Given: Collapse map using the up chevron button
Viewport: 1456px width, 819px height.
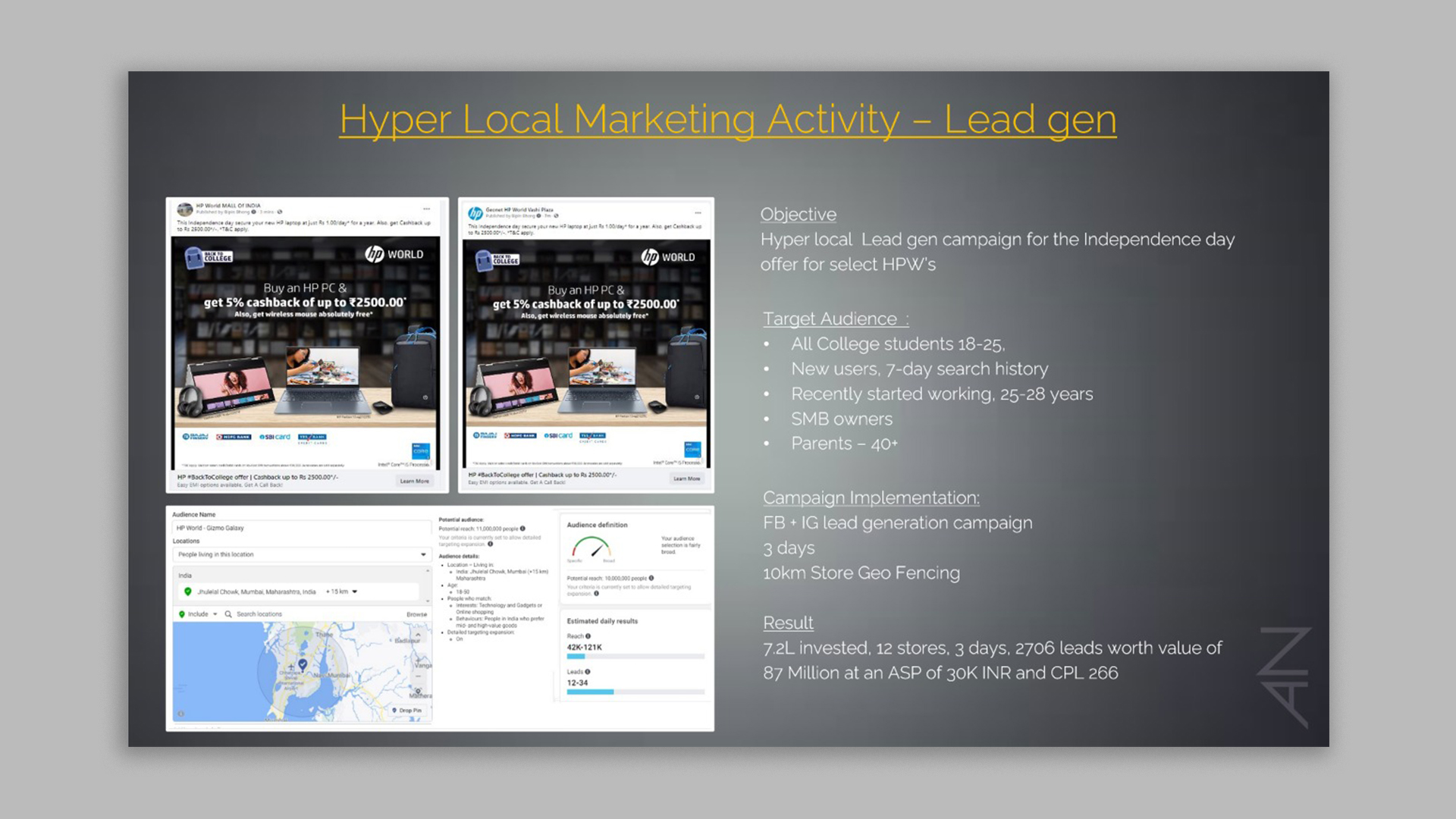Looking at the screenshot, I should (418, 634).
